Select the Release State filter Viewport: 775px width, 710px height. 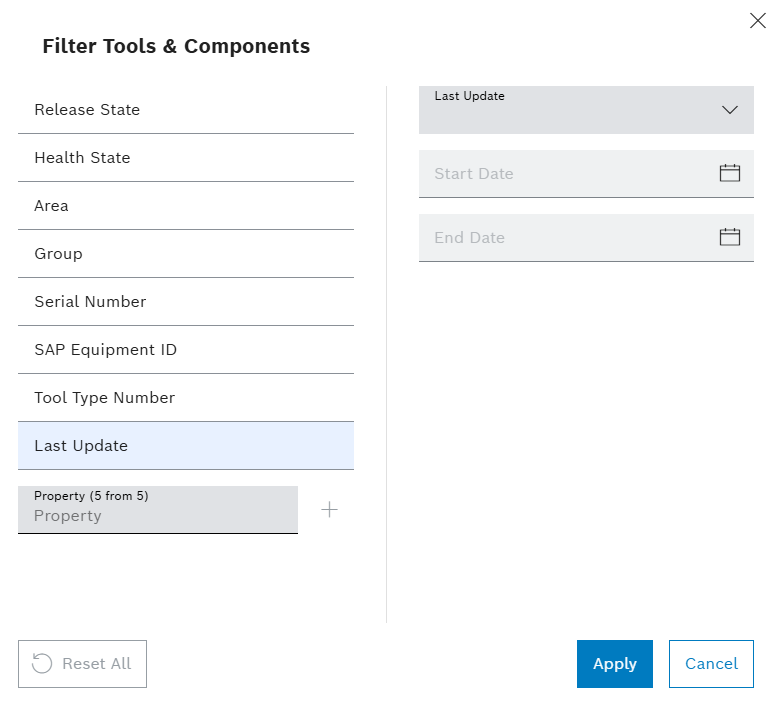coord(186,110)
